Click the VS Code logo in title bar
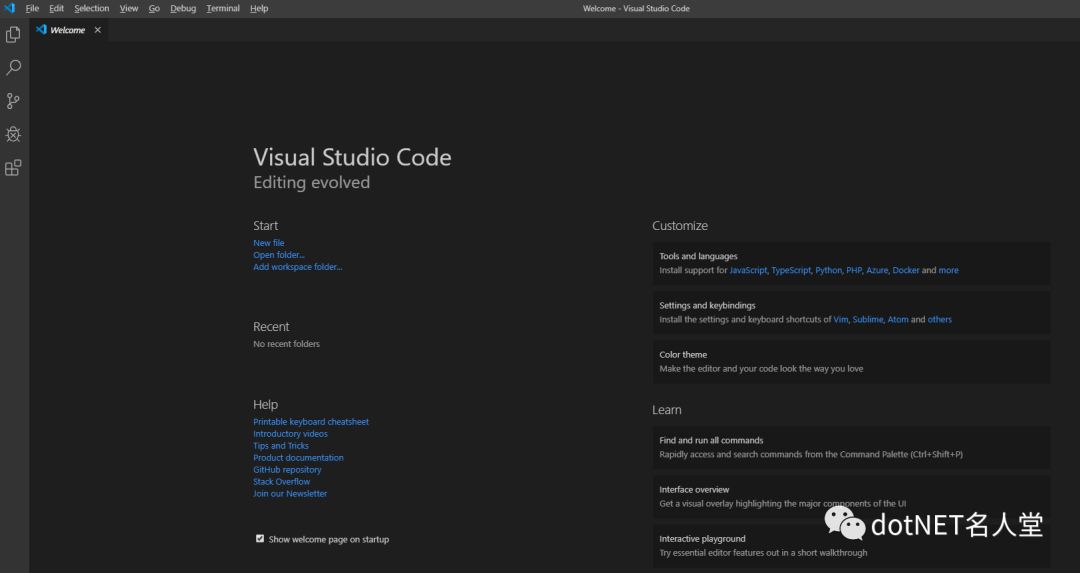 point(9,8)
